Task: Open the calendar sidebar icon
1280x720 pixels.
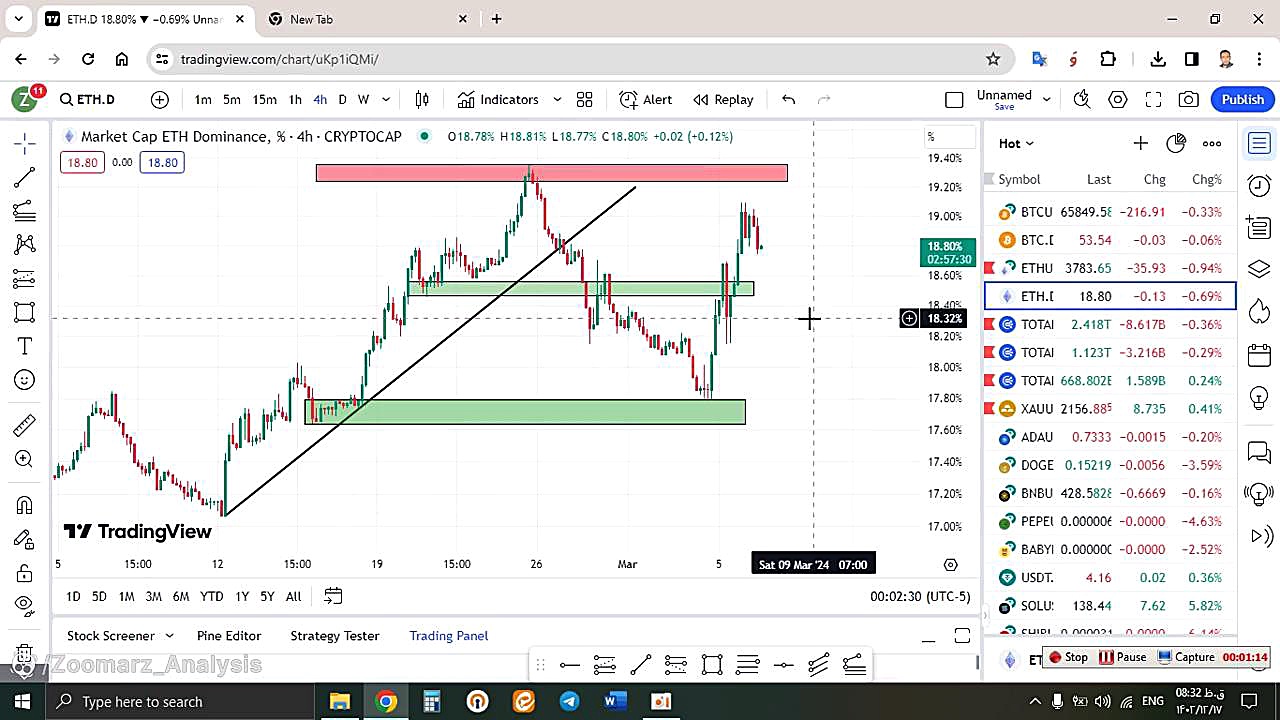Action: click(1259, 355)
